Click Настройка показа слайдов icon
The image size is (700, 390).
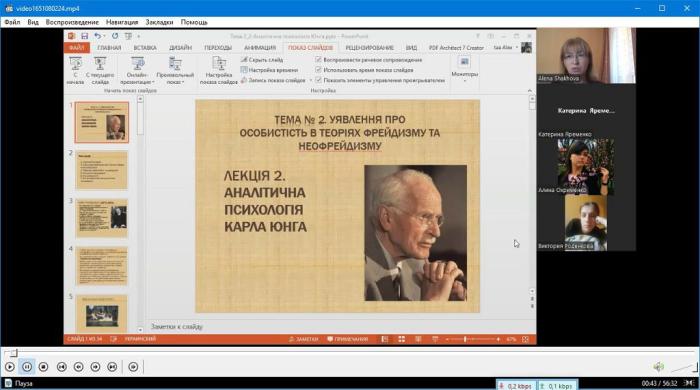[219, 71]
